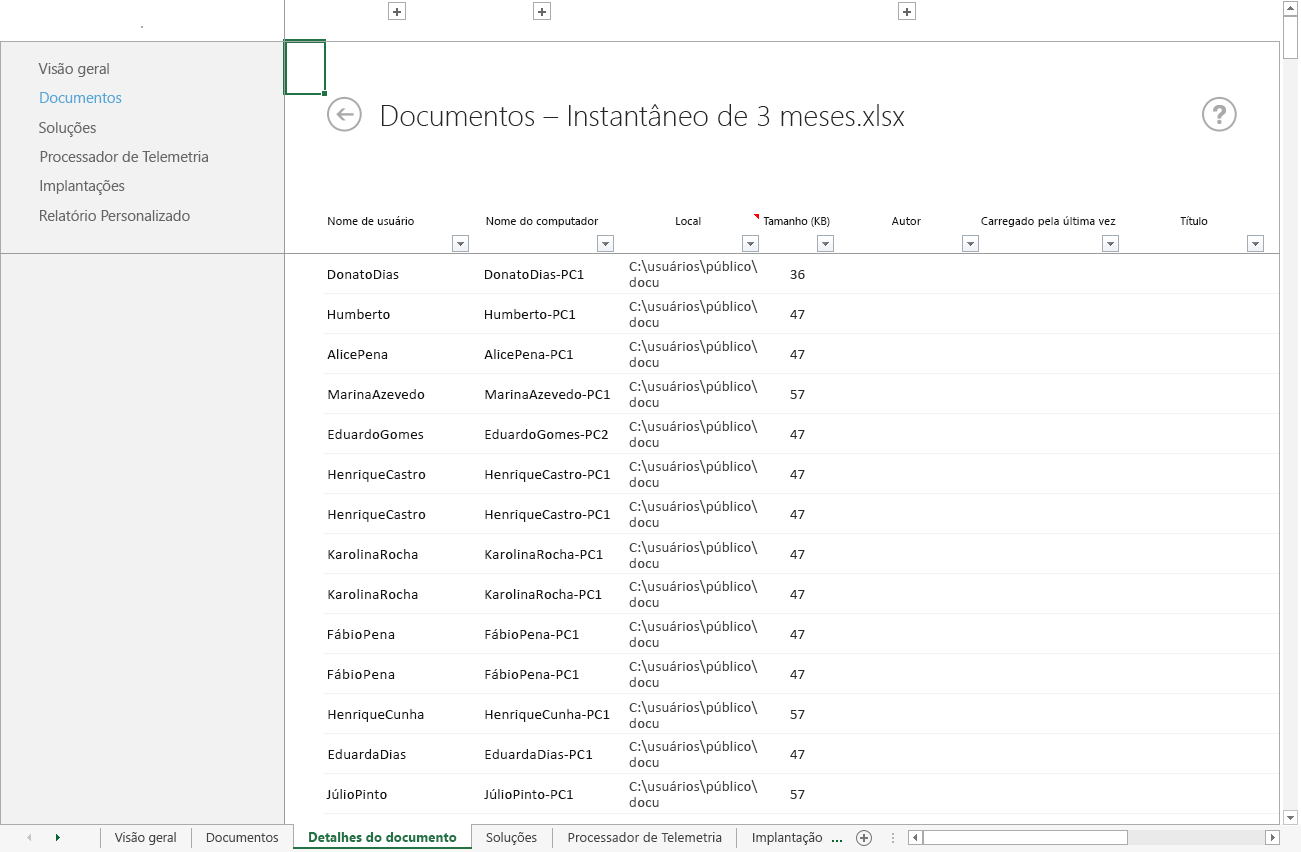Image resolution: width=1301 pixels, height=852 pixels.
Task: Select the DonatoDias-PC1 computer cell
Action: click(x=534, y=274)
